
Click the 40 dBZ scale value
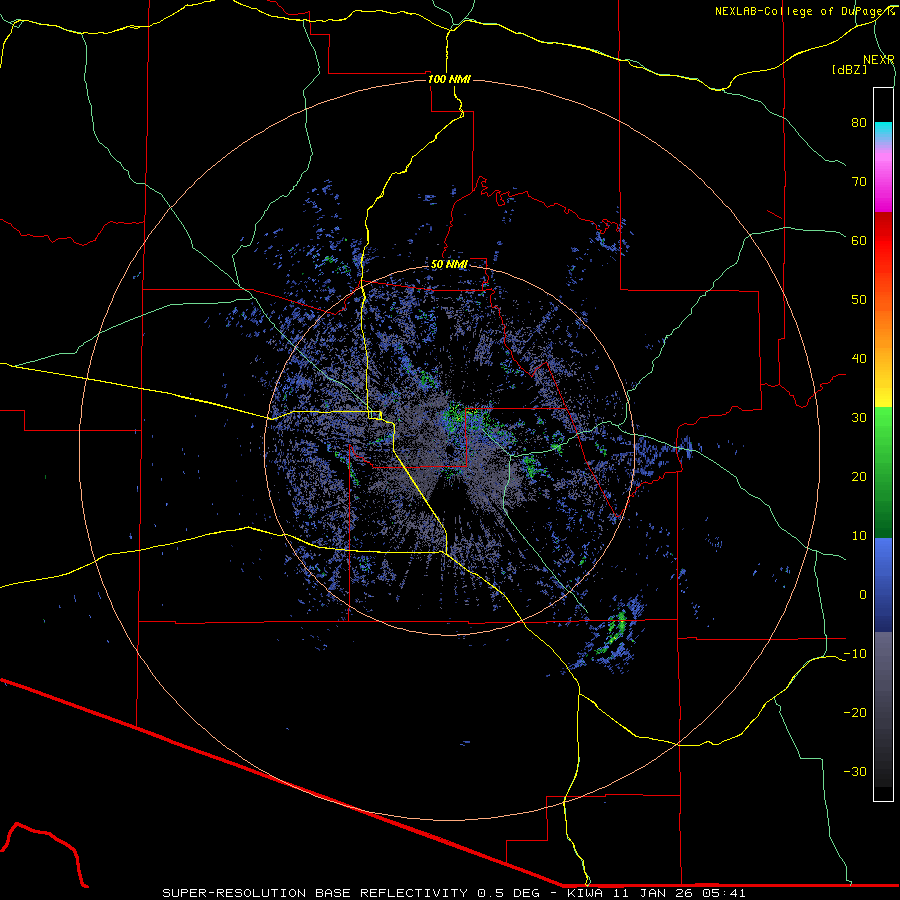click(859, 359)
